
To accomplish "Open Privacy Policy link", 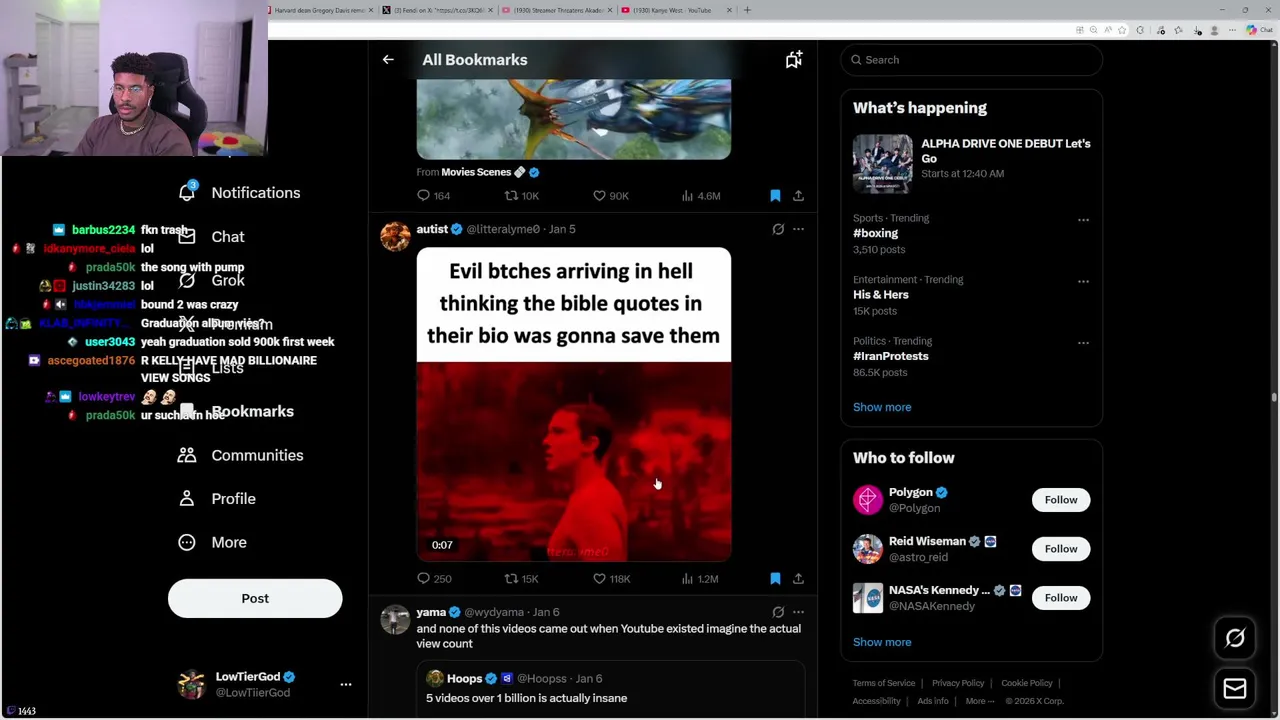I will 958,683.
